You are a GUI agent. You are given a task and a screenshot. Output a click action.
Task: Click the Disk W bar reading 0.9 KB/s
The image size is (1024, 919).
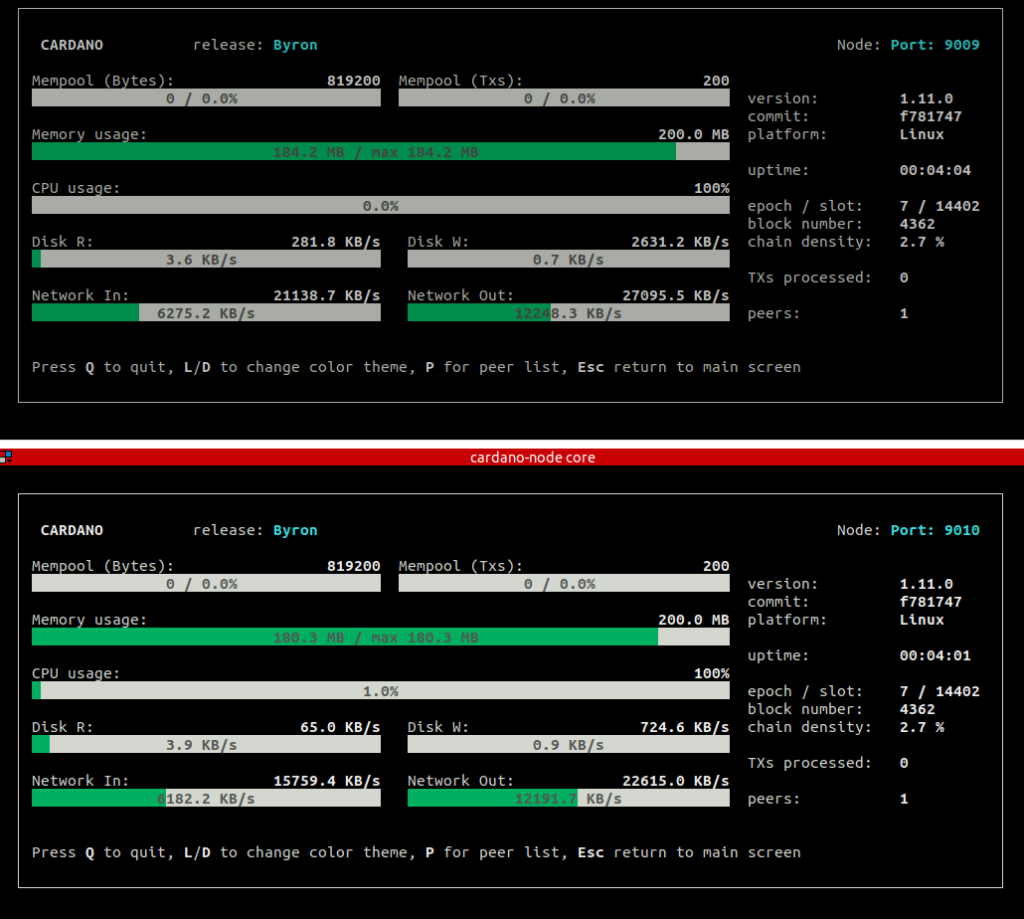click(568, 745)
